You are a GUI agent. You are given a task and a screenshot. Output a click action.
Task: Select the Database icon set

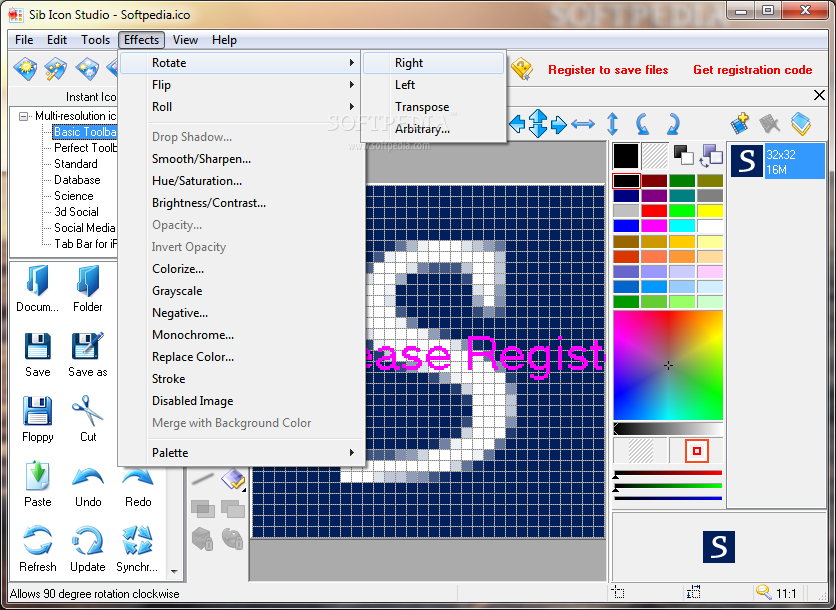[x=77, y=180]
